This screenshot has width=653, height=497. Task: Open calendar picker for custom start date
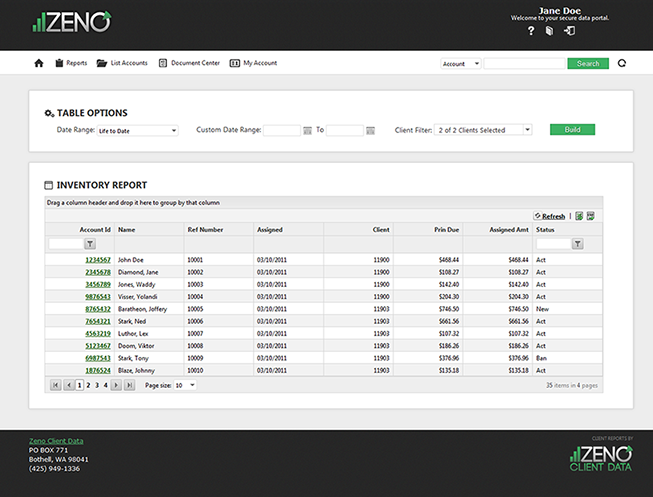pos(308,130)
